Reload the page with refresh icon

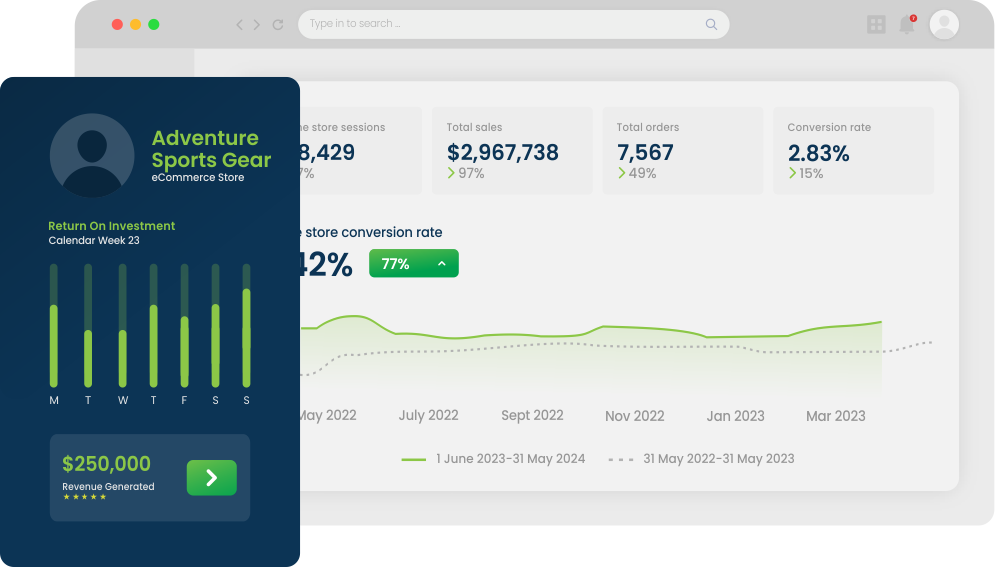pyautogui.click(x=278, y=25)
